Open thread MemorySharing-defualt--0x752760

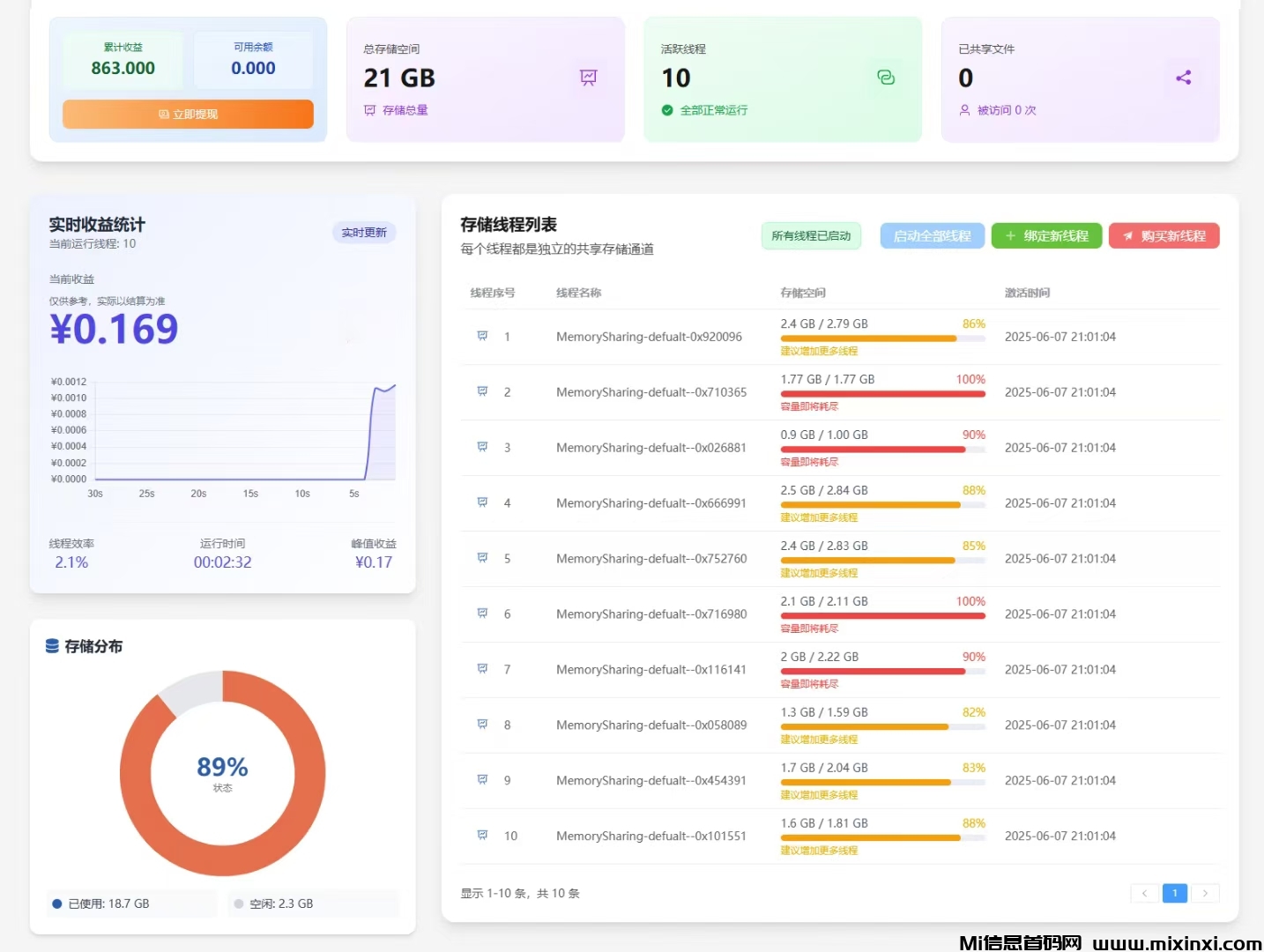pyautogui.click(x=651, y=559)
